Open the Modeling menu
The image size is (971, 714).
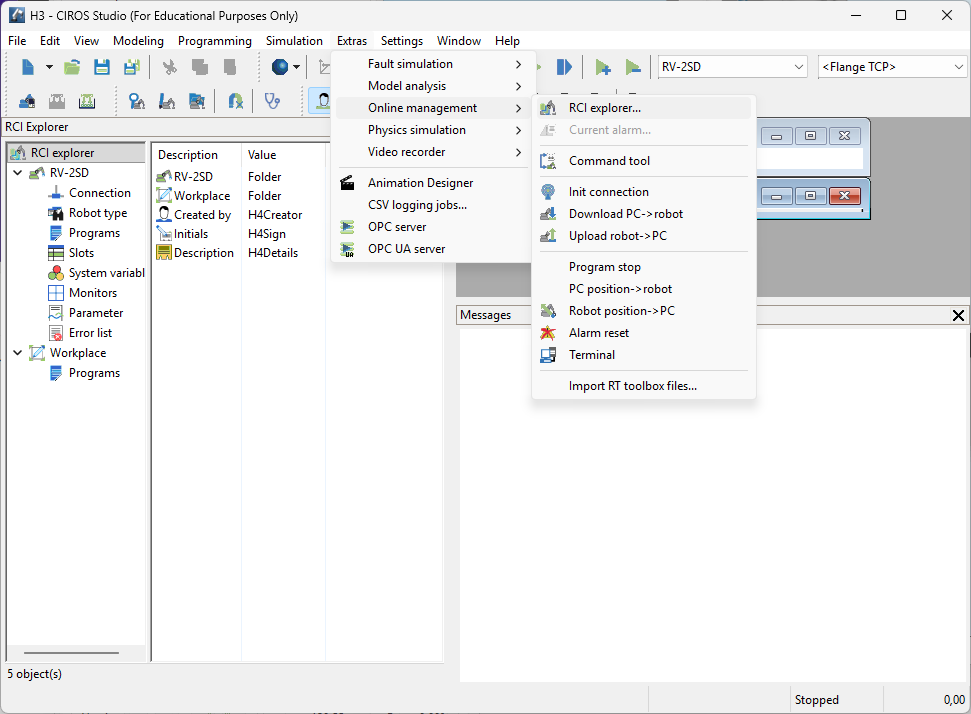138,41
